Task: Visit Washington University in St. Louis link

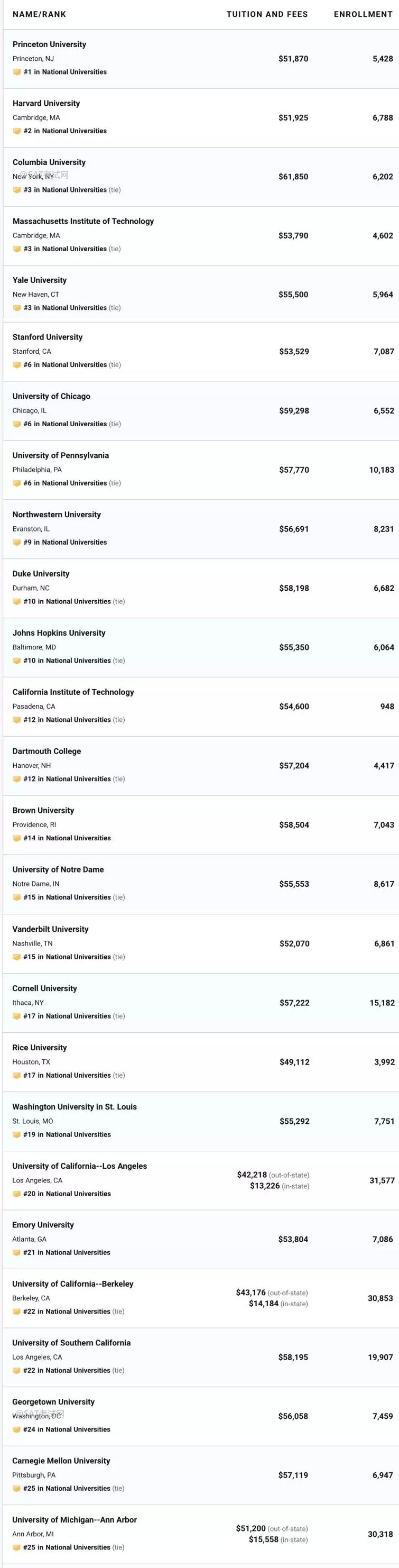Action: pyautogui.click(x=75, y=1107)
